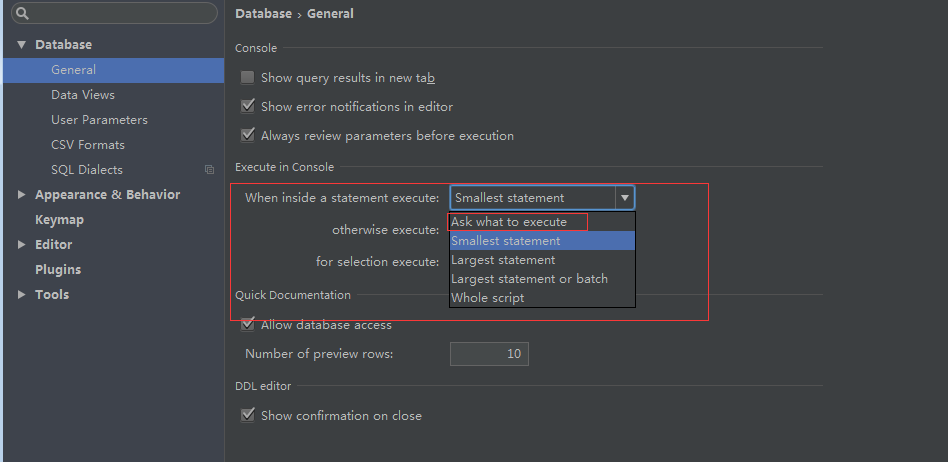Expand Appearance & Behavior section
Viewport: 948px width, 462px height.
22,195
